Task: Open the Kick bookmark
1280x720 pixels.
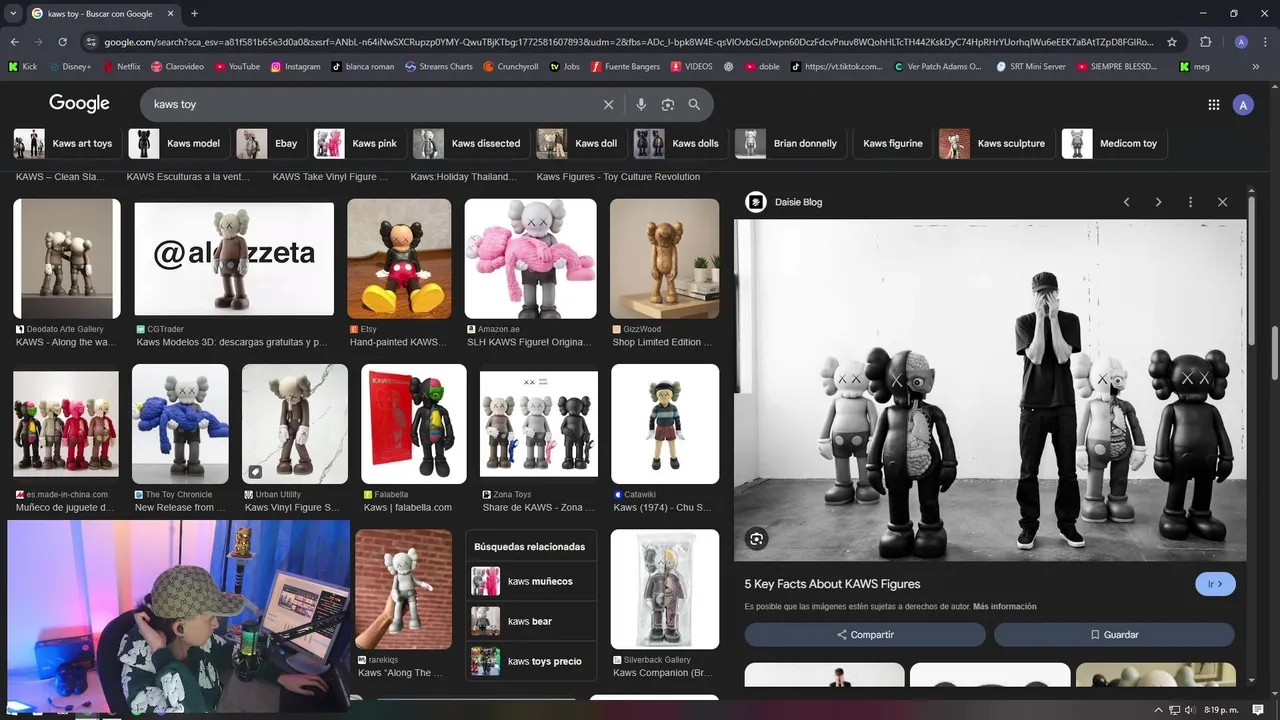Action: [x=22, y=67]
